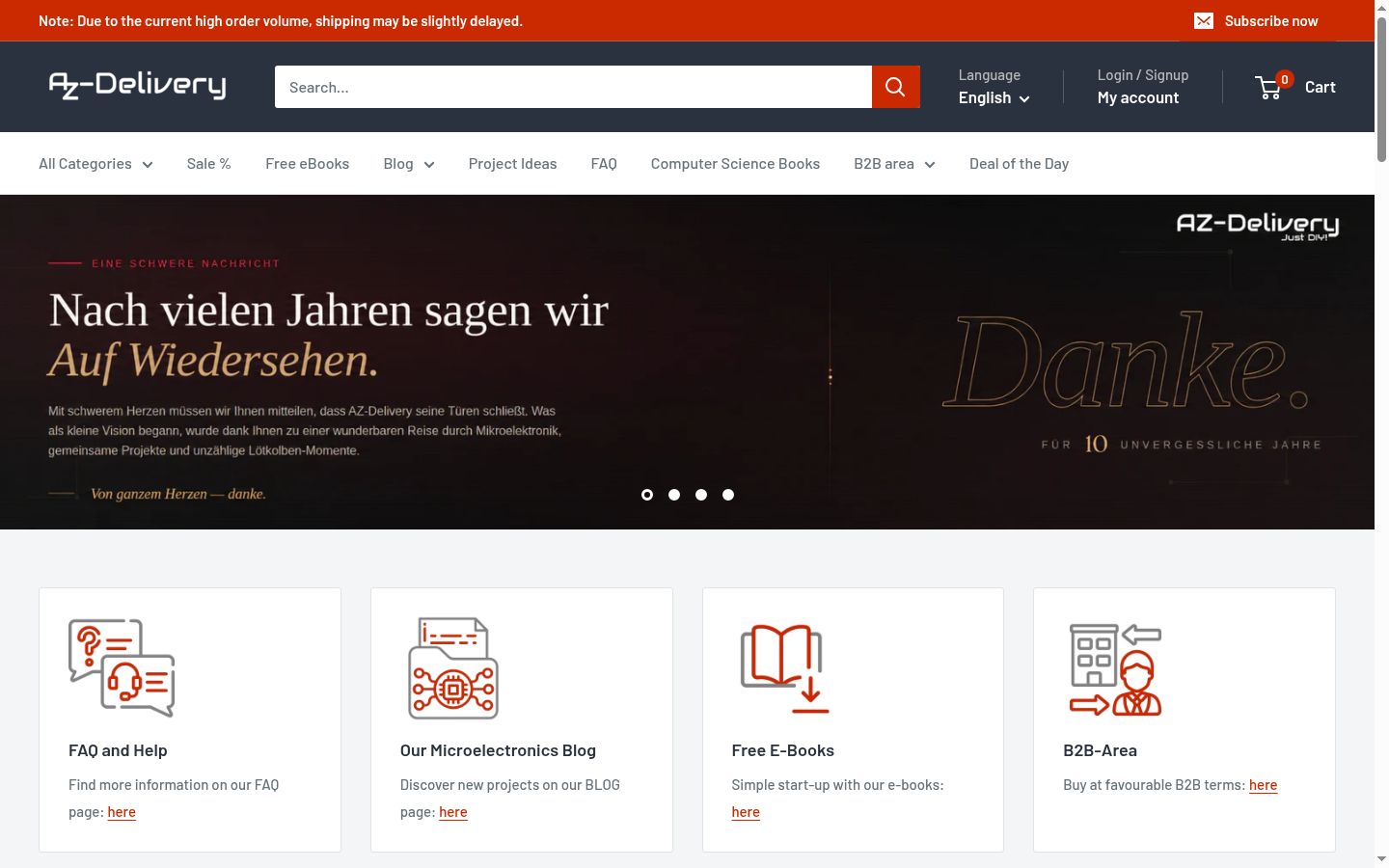
Task: Select the fourth carousel slide dot
Action: (728, 495)
